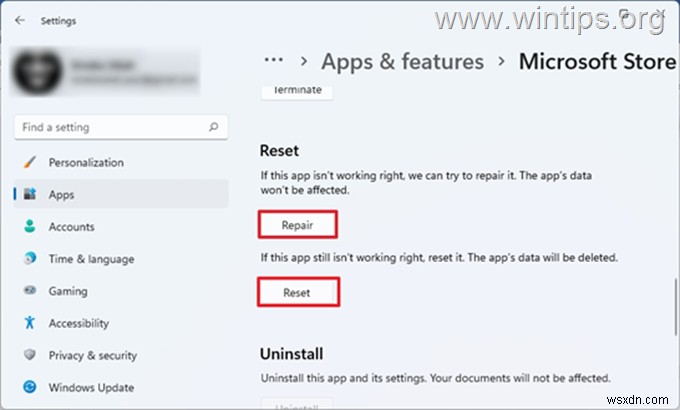Screen dimensions: 680x410
Task: Click text 'Your documents will not be affected'
Action: click(x=520, y=378)
